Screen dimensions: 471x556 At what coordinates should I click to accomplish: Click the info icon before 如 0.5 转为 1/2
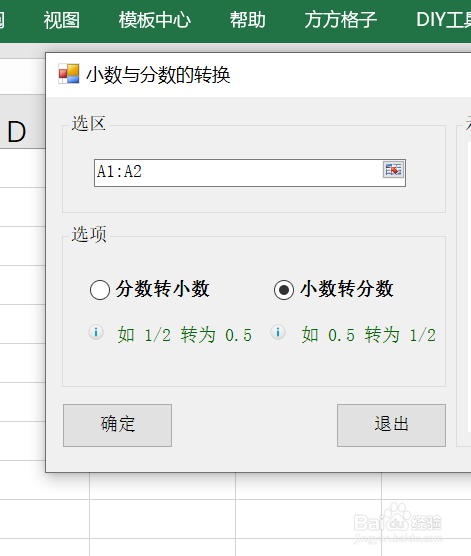[278, 332]
